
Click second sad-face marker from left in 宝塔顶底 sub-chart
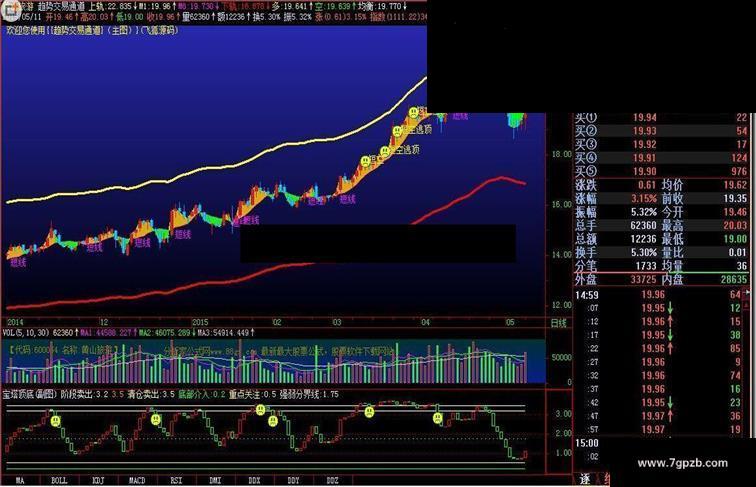point(156,419)
